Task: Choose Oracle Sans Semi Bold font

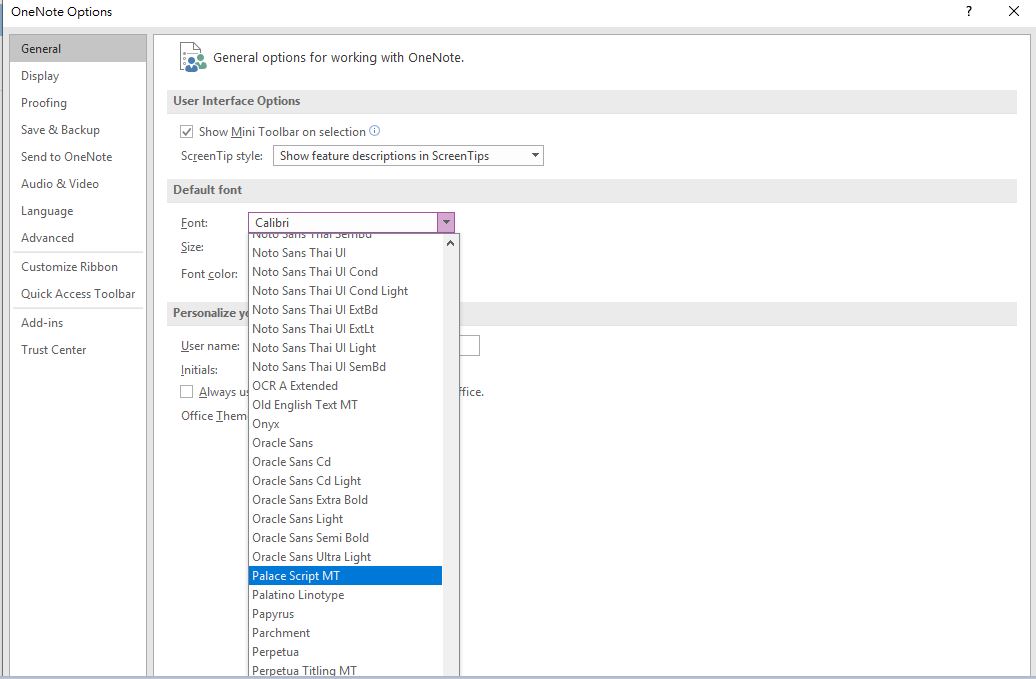Action: pos(346,538)
